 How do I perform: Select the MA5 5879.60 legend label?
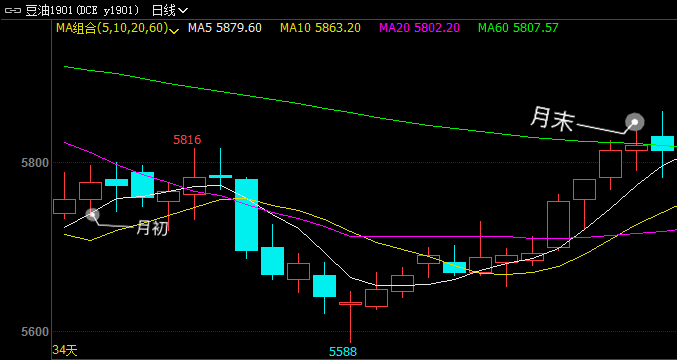tap(225, 28)
